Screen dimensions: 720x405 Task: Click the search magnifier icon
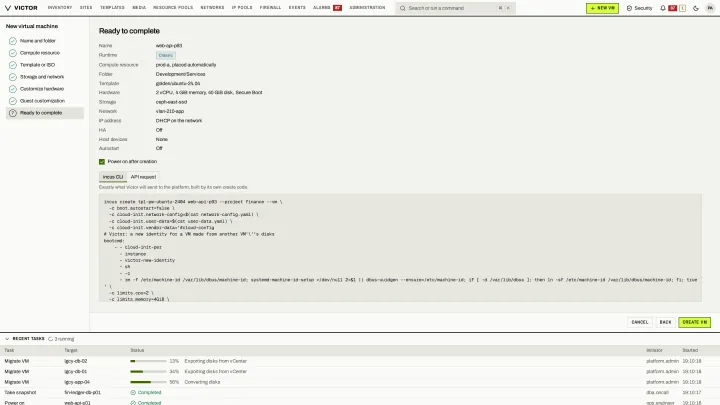tap(403, 8)
